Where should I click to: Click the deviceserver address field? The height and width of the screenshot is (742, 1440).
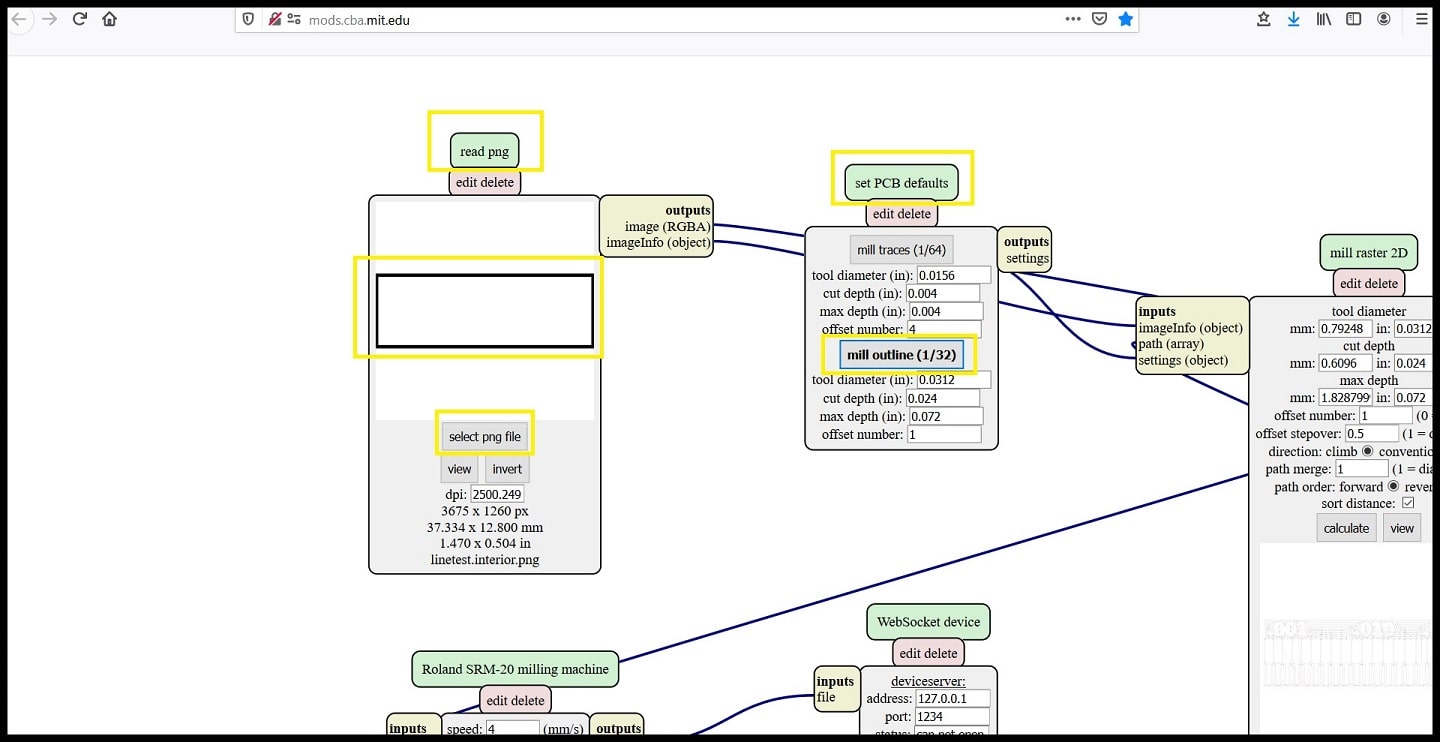pyautogui.click(x=953, y=698)
